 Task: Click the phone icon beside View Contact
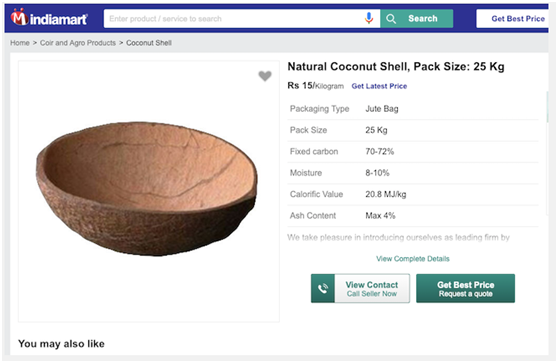323,288
